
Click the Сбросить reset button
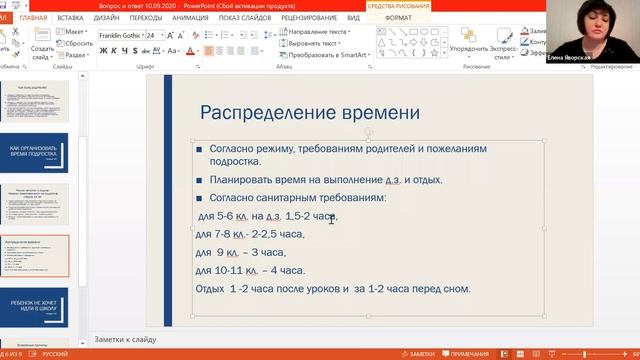[75, 43]
